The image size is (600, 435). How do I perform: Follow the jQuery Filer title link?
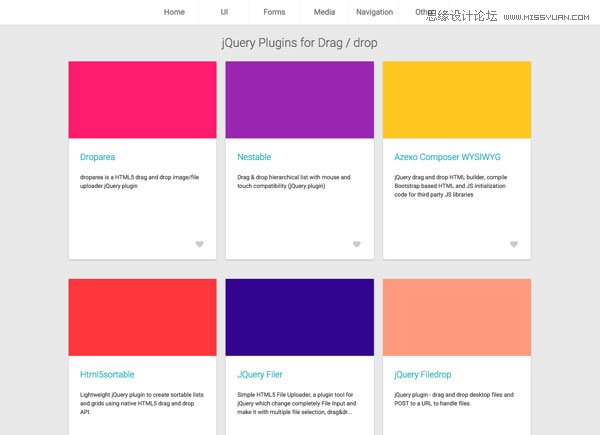click(260, 375)
